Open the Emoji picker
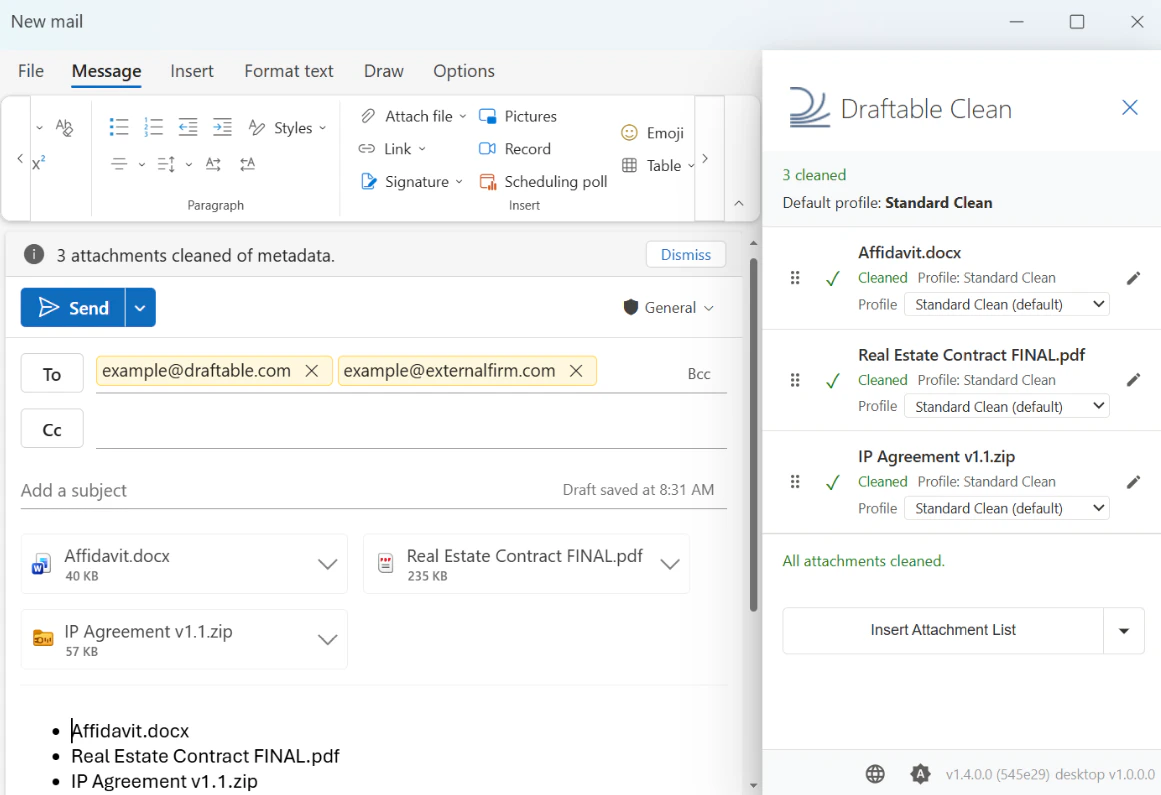Viewport: 1161px width, 795px height. 652,132
